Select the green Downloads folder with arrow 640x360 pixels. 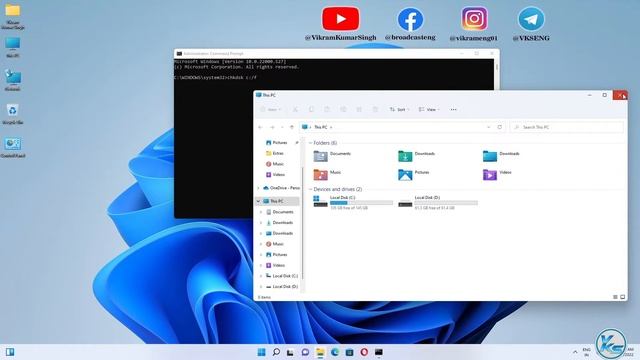pyautogui.click(x=417, y=156)
